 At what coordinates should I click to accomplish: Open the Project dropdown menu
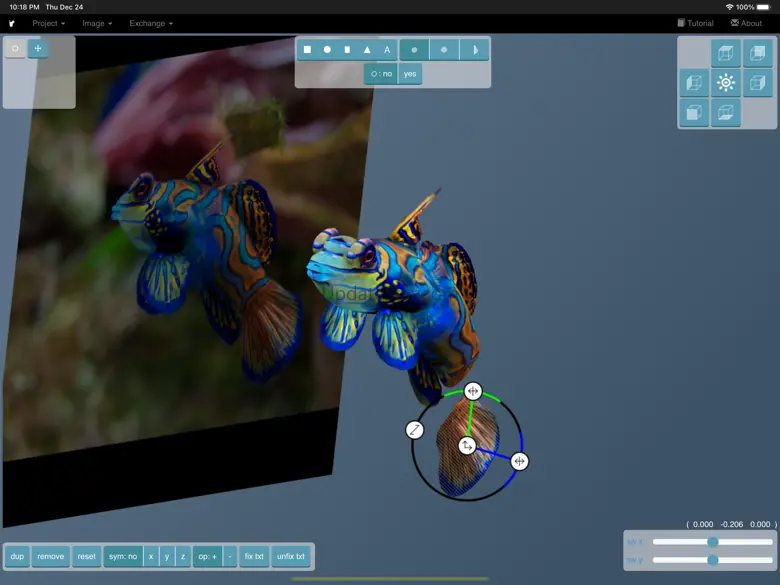(x=48, y=23)
